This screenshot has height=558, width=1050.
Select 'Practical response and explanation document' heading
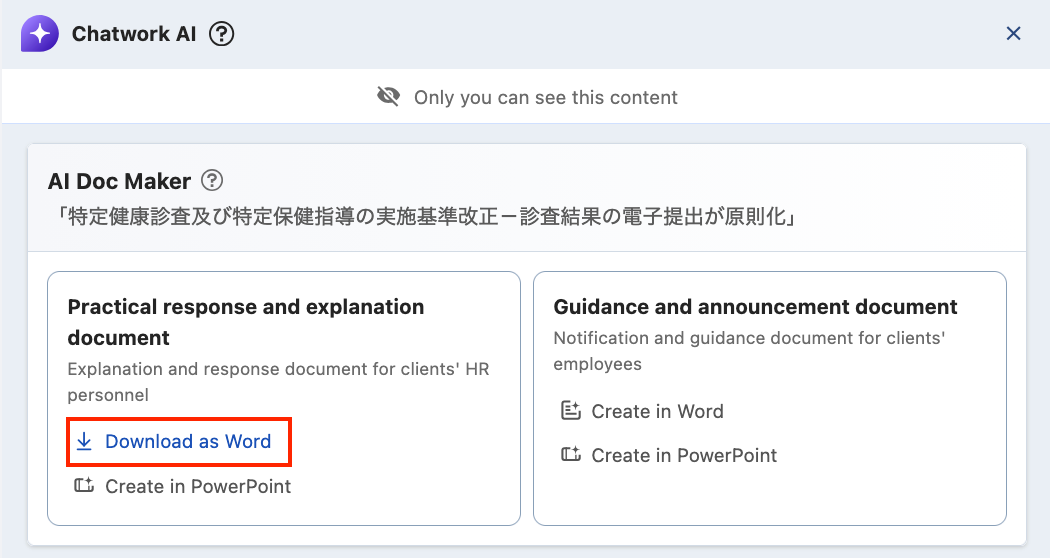point(246,322)
